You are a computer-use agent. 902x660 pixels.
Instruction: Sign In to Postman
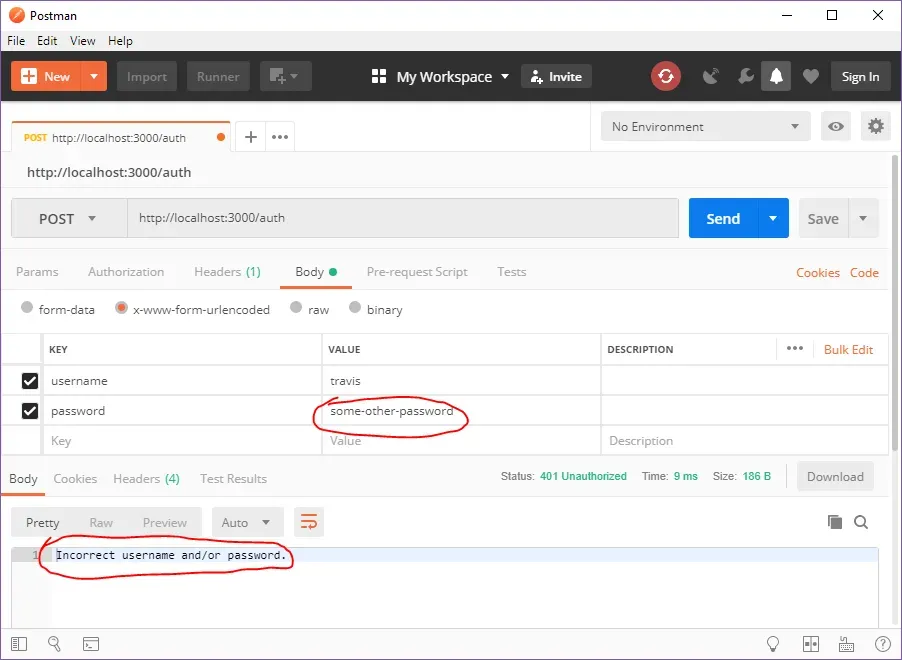pos(860,76)
